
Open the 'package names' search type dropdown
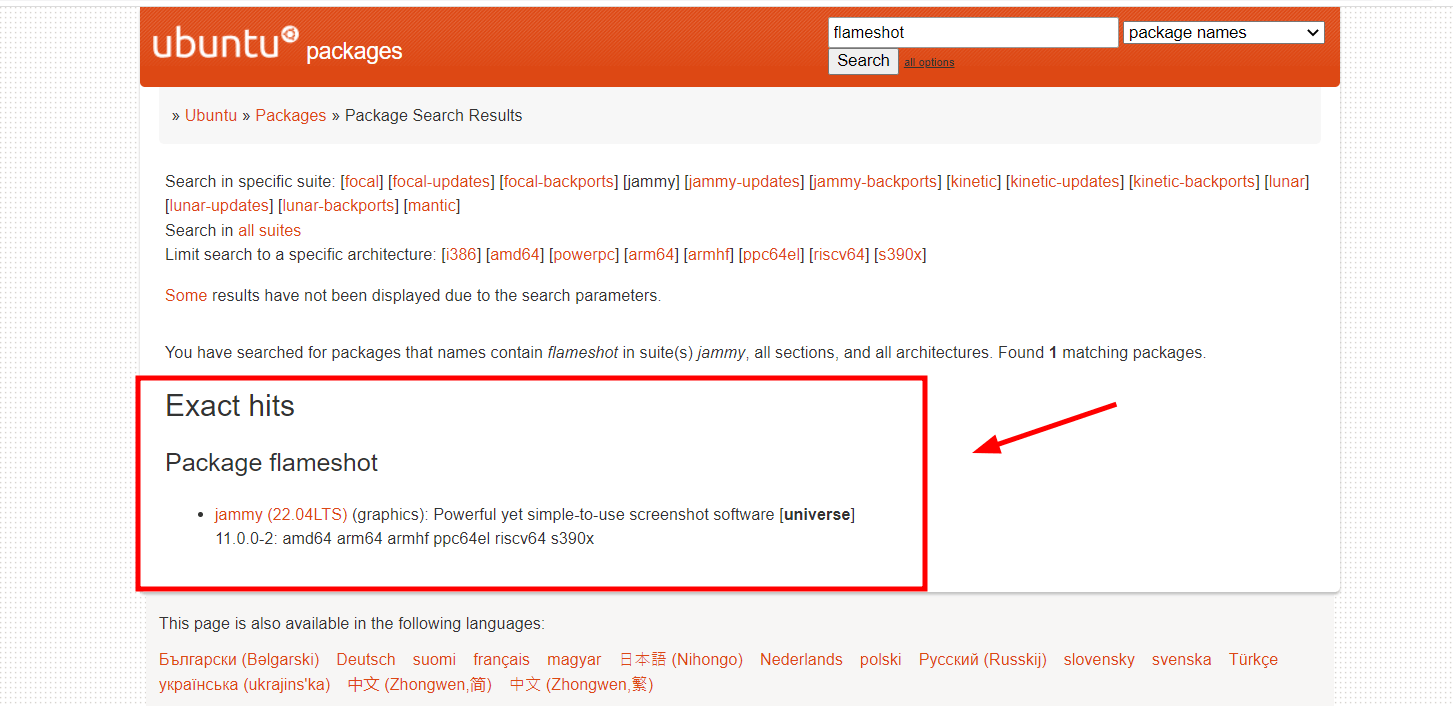(1224, 33)
